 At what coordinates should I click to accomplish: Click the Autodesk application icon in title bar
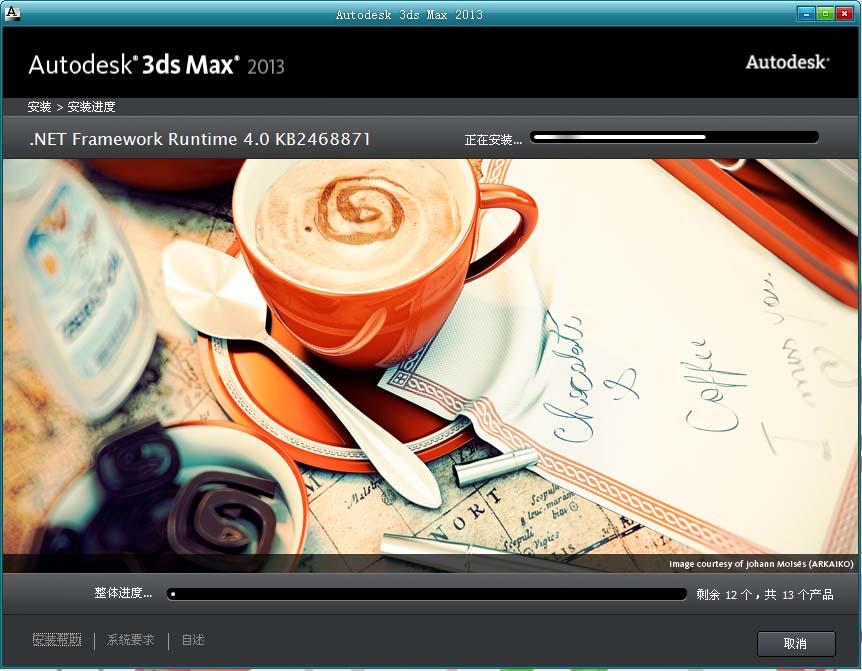[x=12, y=13]
